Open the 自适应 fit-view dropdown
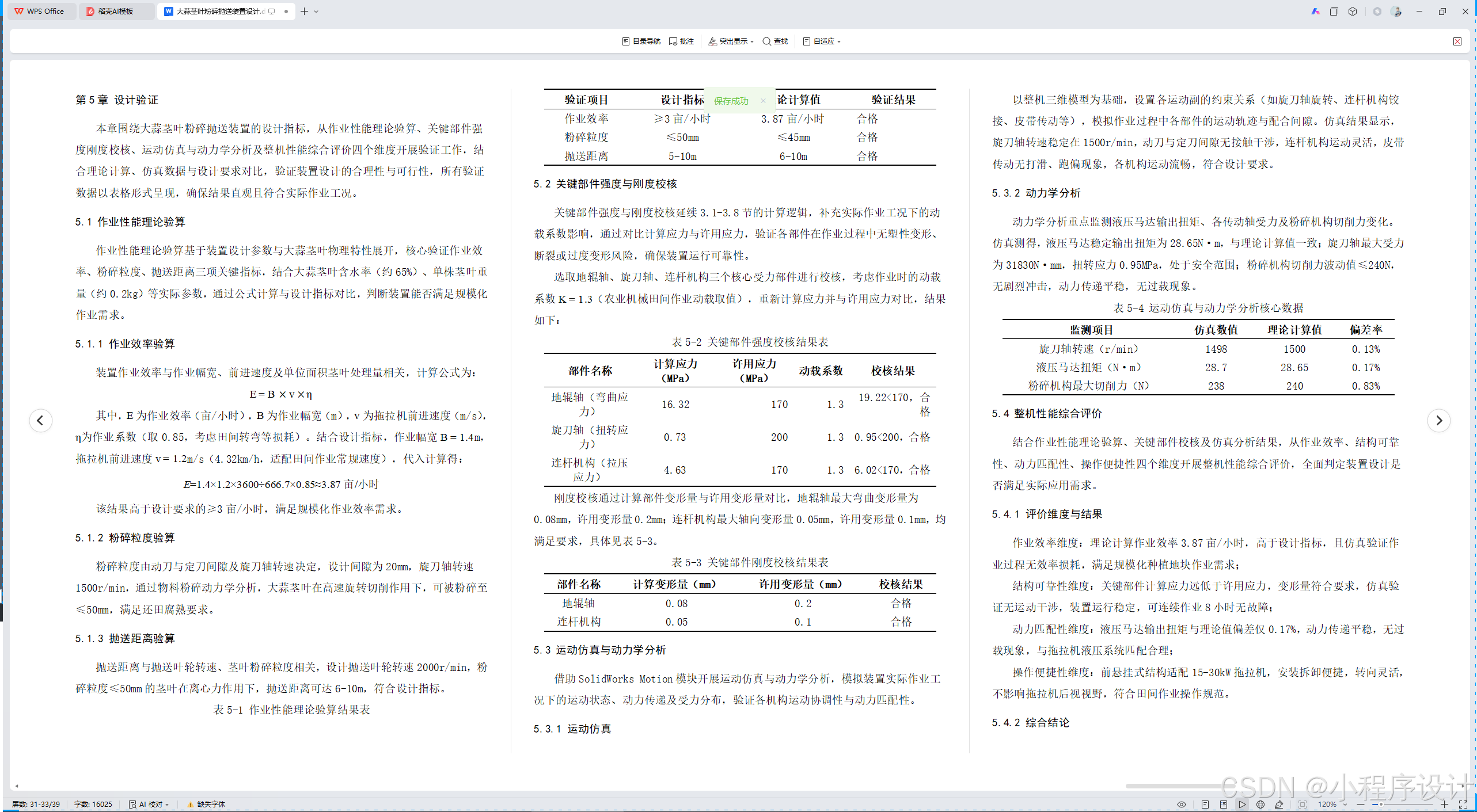 tap(822, 41)
